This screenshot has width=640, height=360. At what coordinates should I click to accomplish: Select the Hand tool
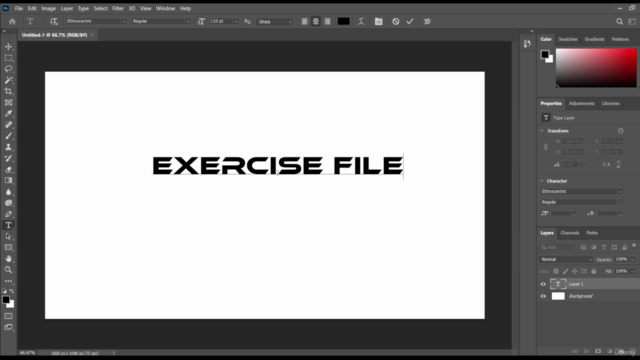9,258
